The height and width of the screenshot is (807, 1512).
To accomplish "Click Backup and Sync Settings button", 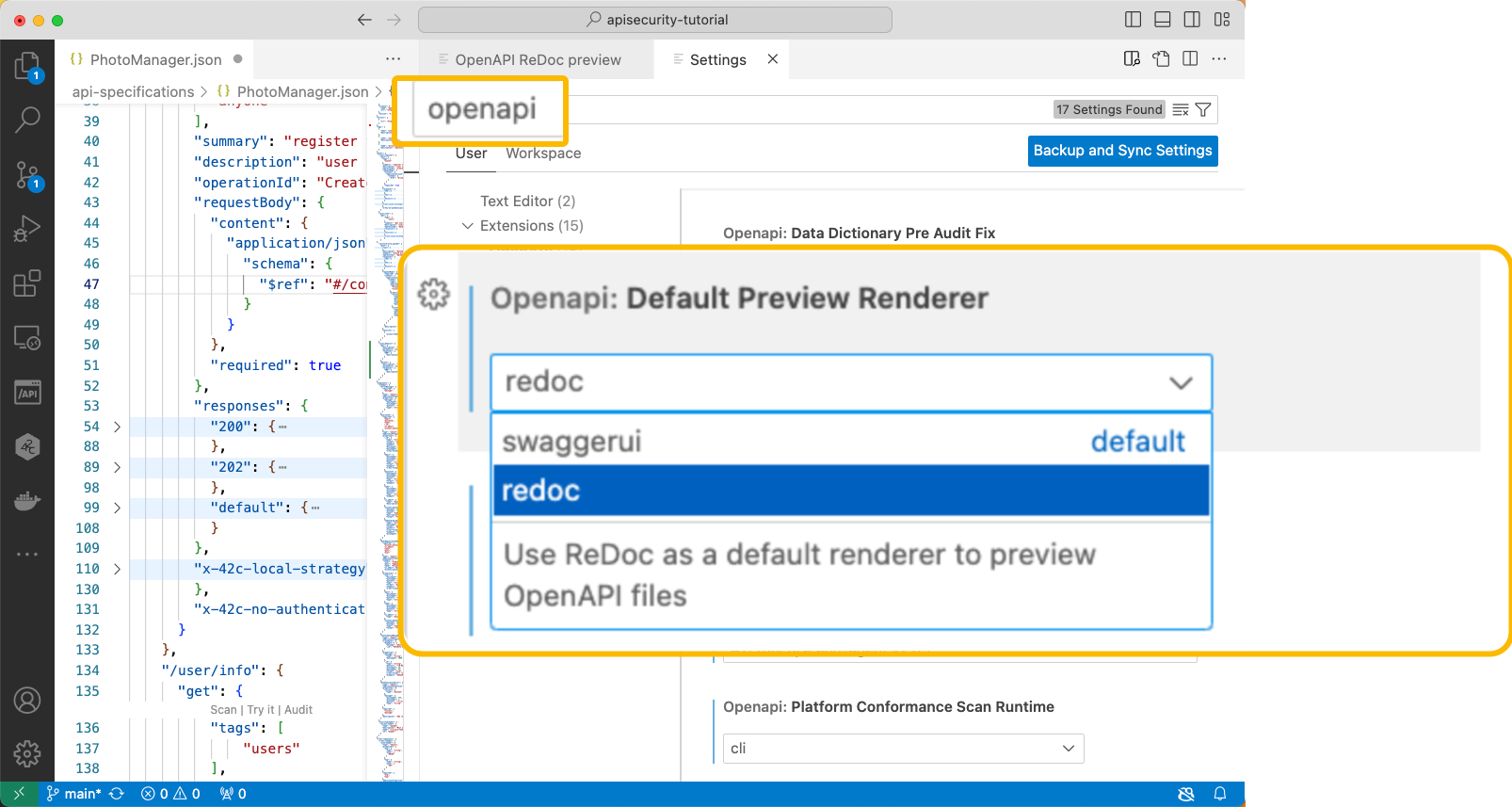I will [x=1122, y=151].
